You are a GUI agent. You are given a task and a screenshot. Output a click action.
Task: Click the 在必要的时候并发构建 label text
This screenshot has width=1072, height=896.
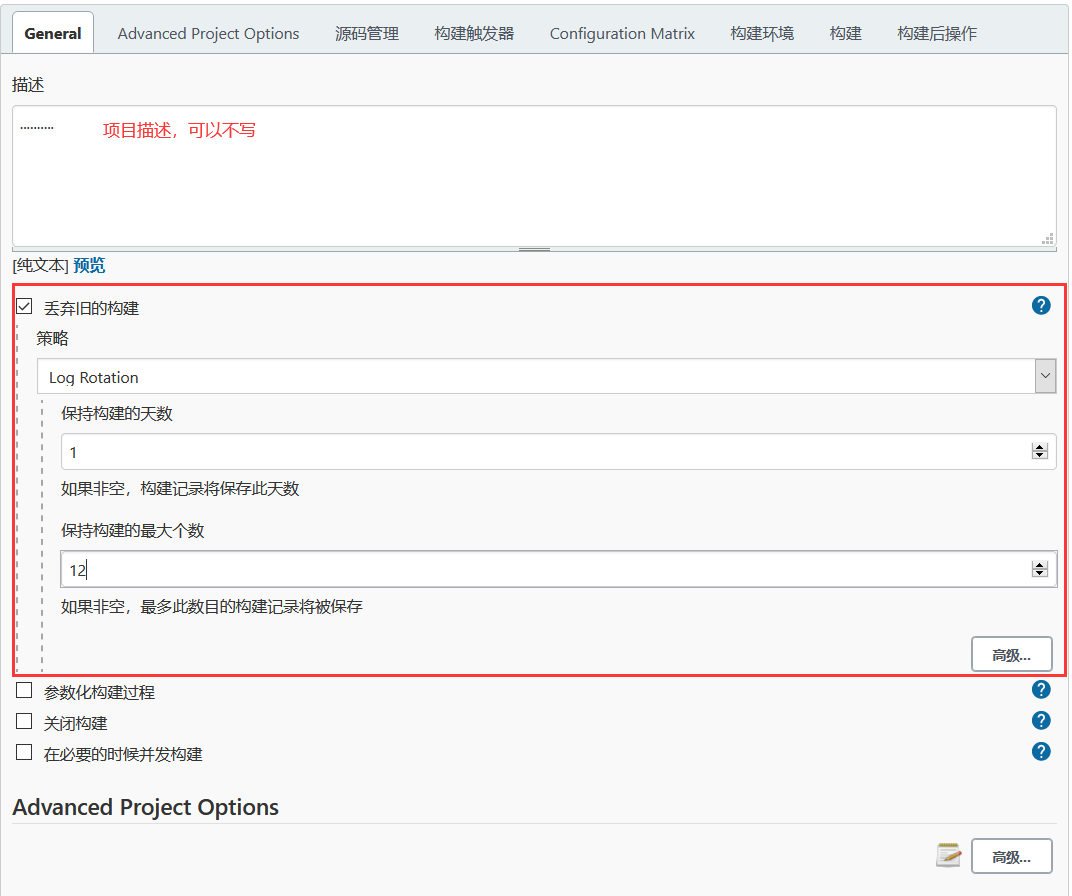(x=123, y=754)
